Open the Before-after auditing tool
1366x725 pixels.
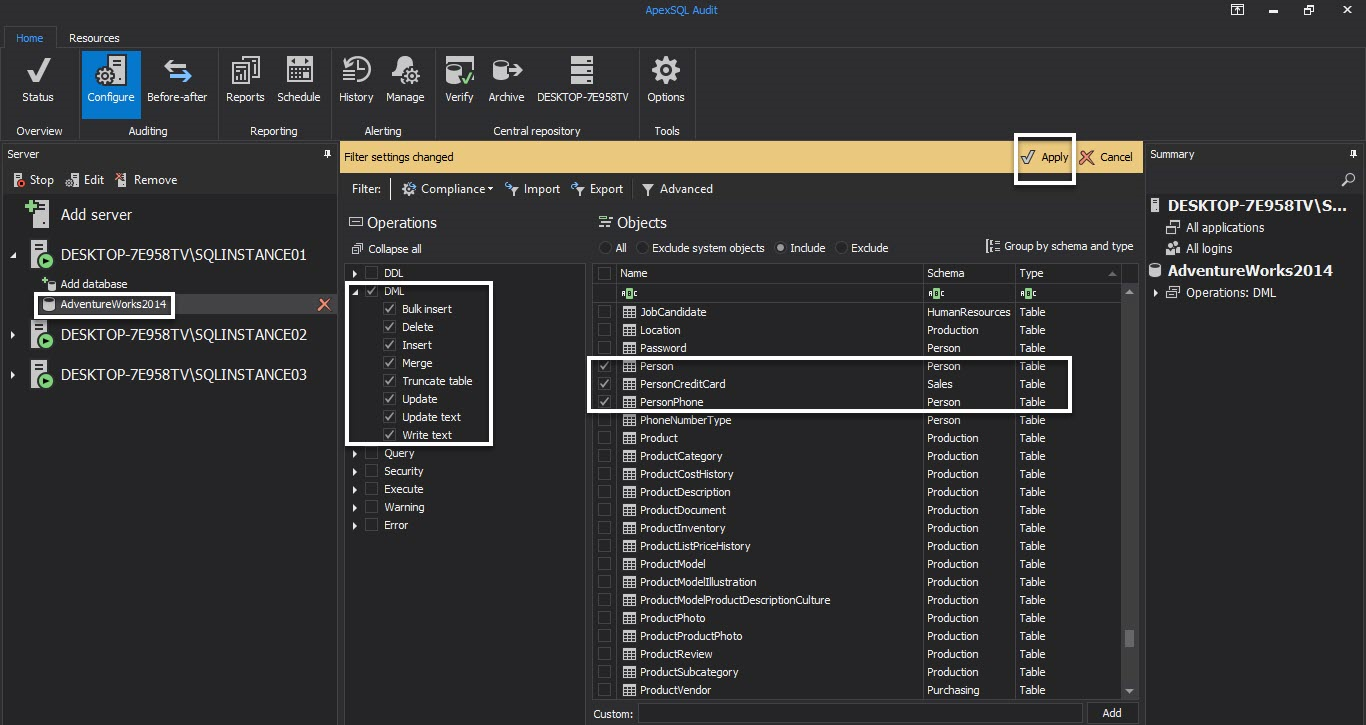[x=177, y=81]
